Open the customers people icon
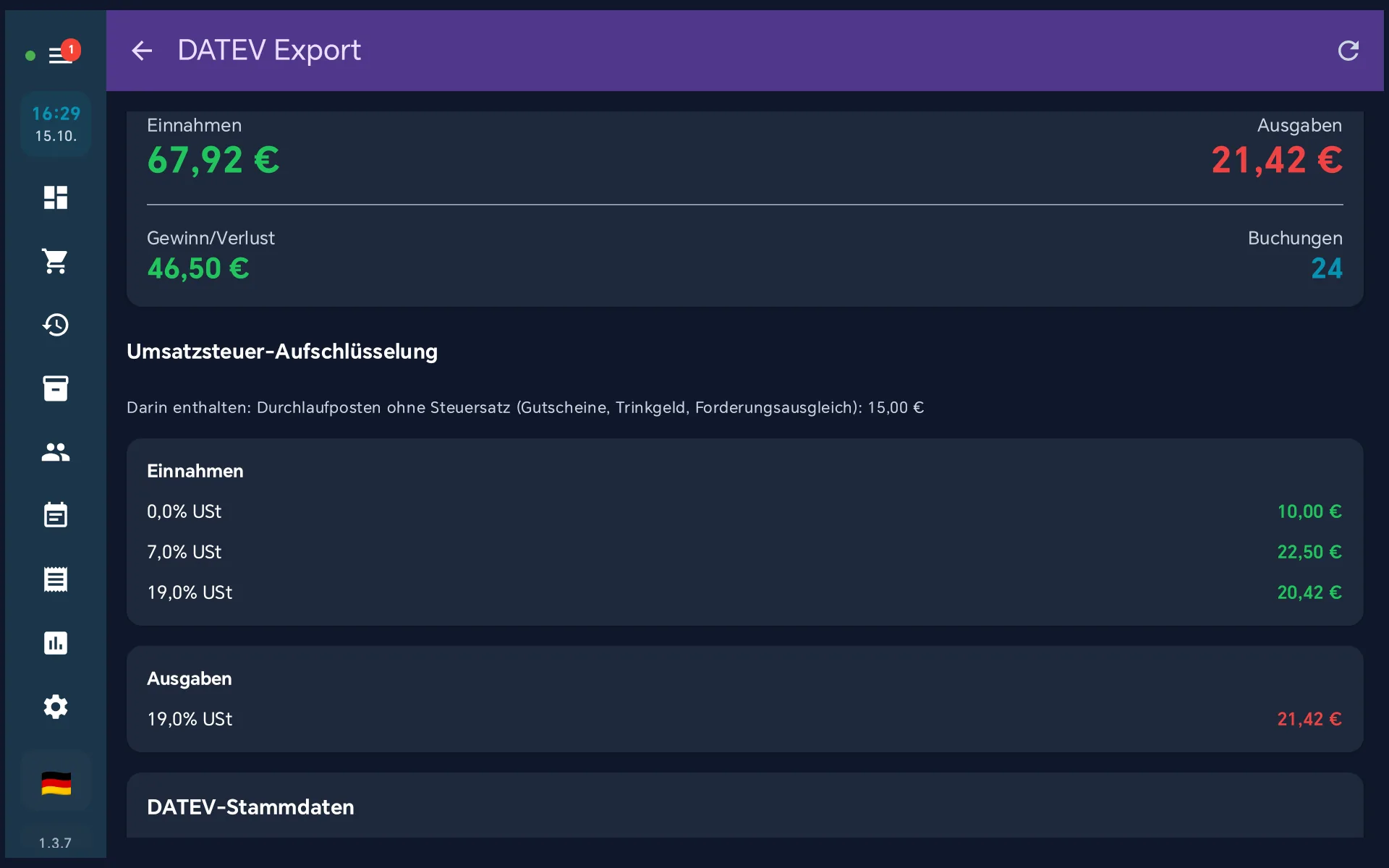This screenshot has width=1389, height=868. [56, 452]
